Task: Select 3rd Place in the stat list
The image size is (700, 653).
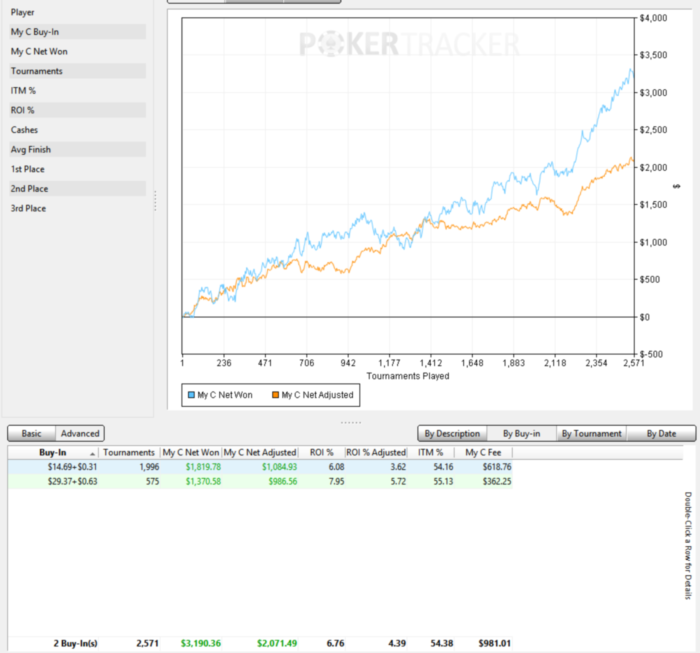Action: [78, 208]
